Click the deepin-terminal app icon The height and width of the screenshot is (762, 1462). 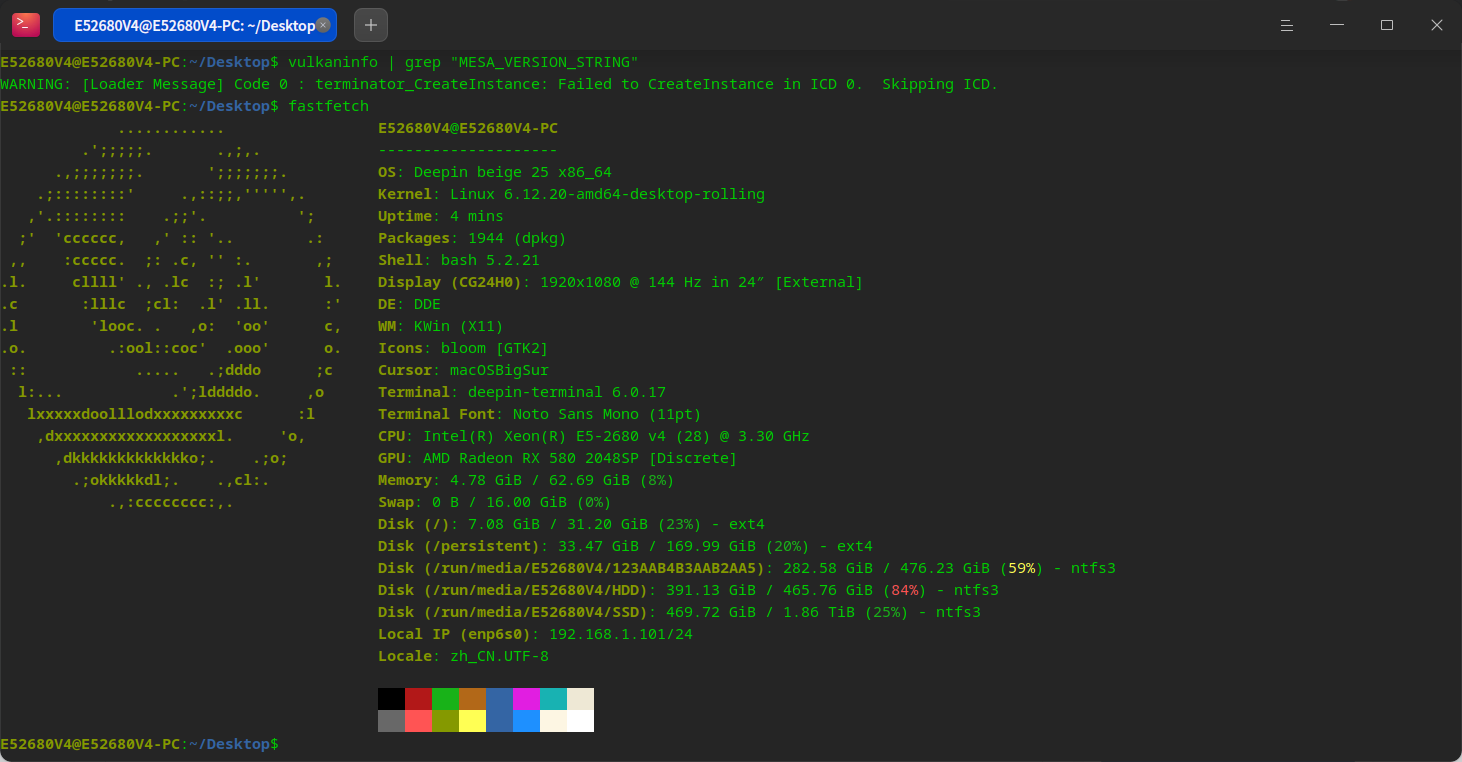[26, 25]
